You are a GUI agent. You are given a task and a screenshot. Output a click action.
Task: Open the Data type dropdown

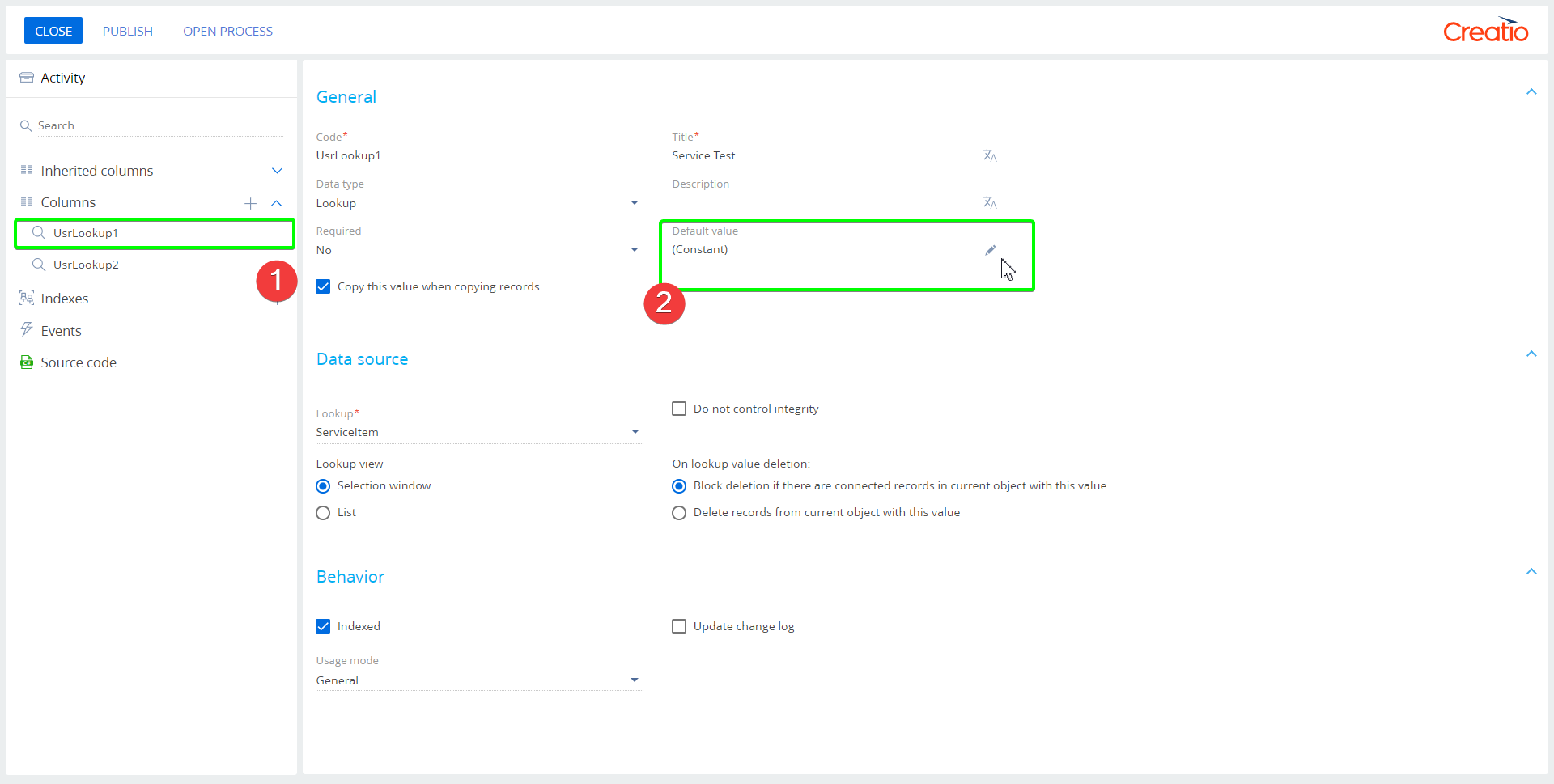coord(635,203)
